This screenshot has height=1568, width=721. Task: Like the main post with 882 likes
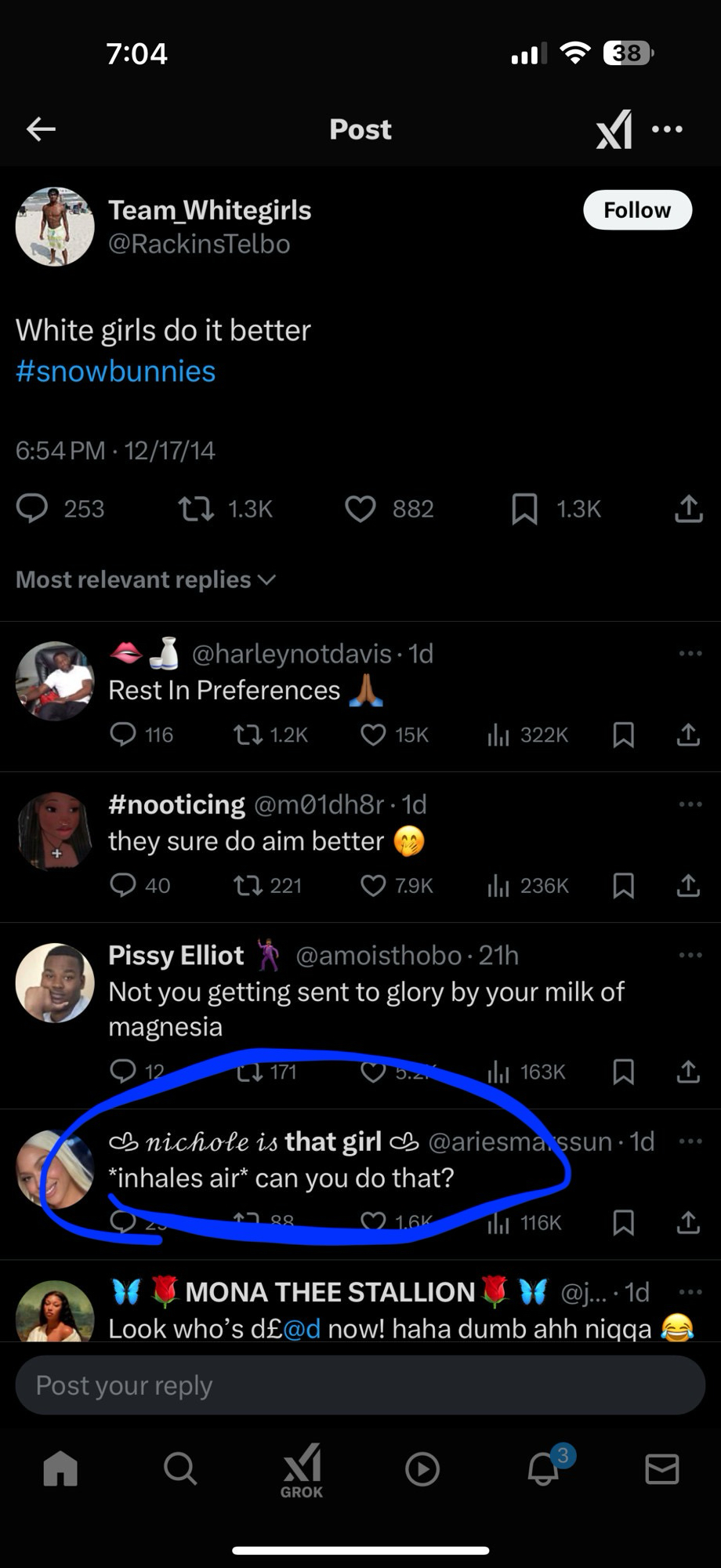click(360, 510)
